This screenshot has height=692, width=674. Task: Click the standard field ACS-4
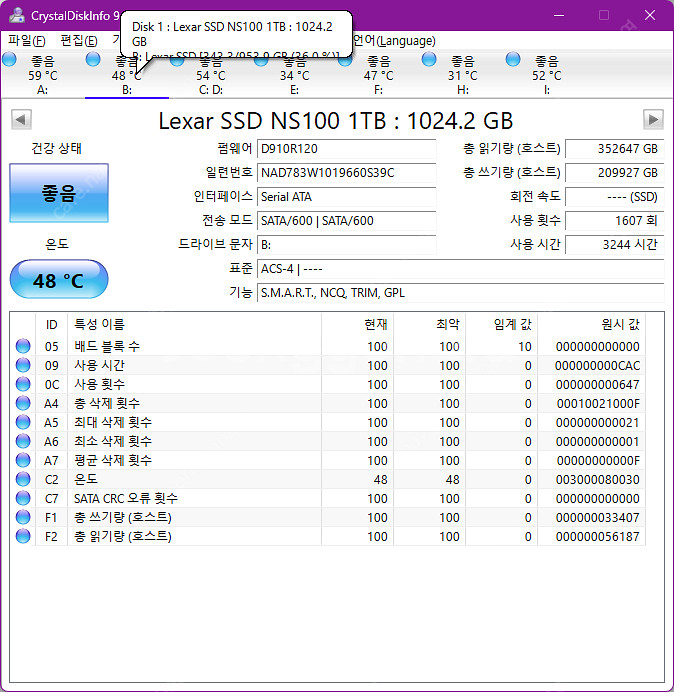click(460, 268)
